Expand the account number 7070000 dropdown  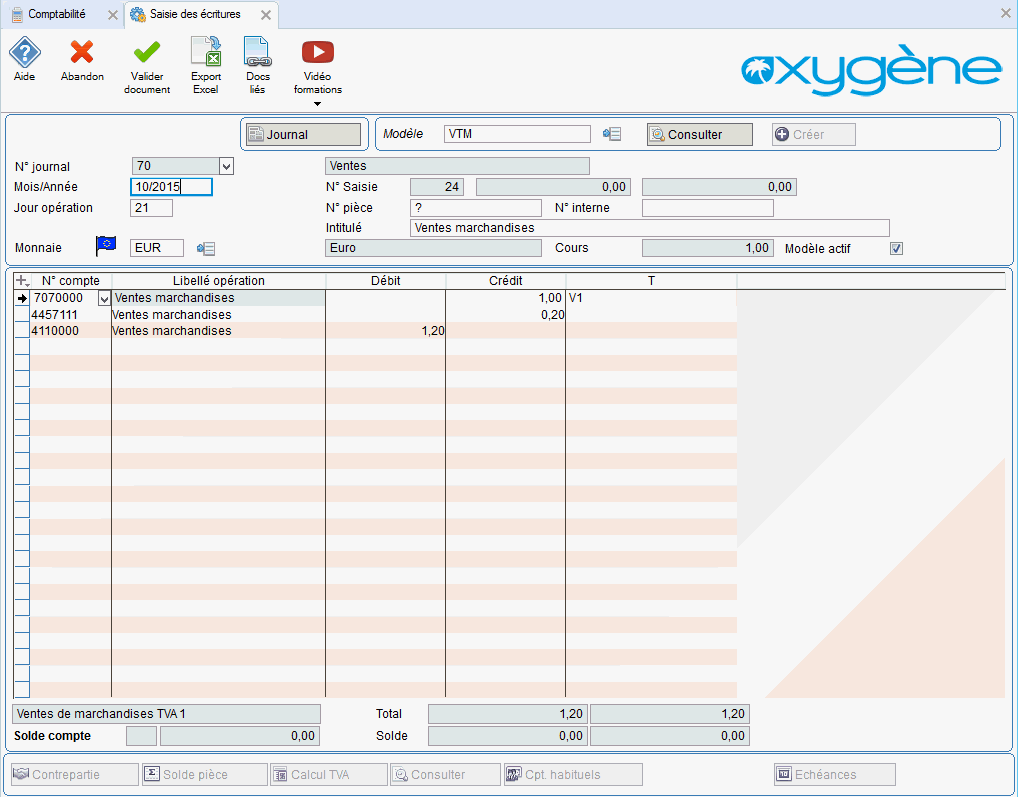click(104, 299)
